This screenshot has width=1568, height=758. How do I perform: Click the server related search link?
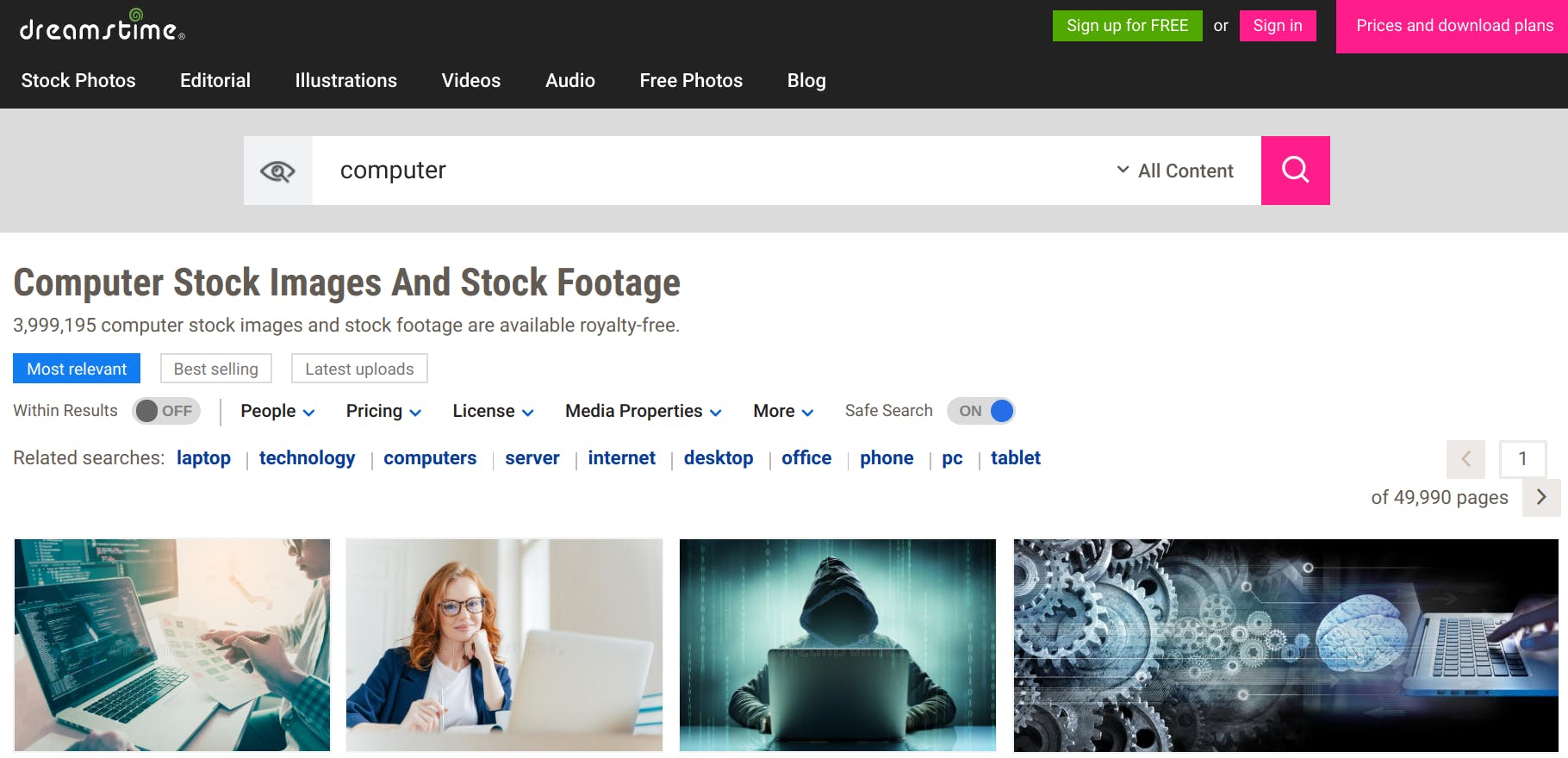532,458
